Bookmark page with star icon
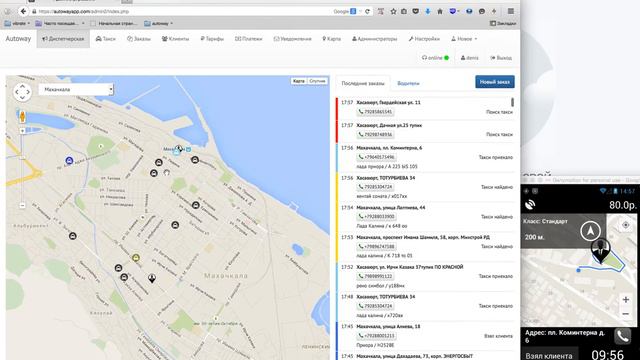 coord(393,11)
